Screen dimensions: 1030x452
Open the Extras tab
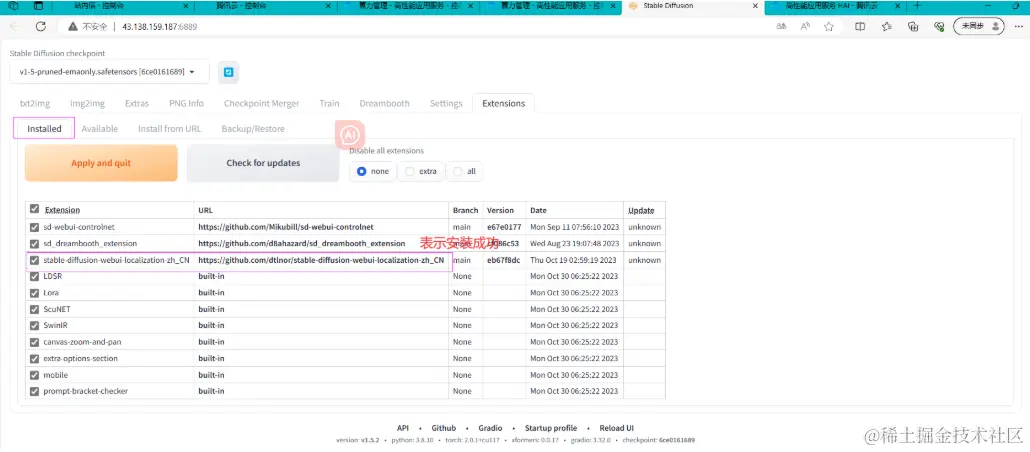137,103
